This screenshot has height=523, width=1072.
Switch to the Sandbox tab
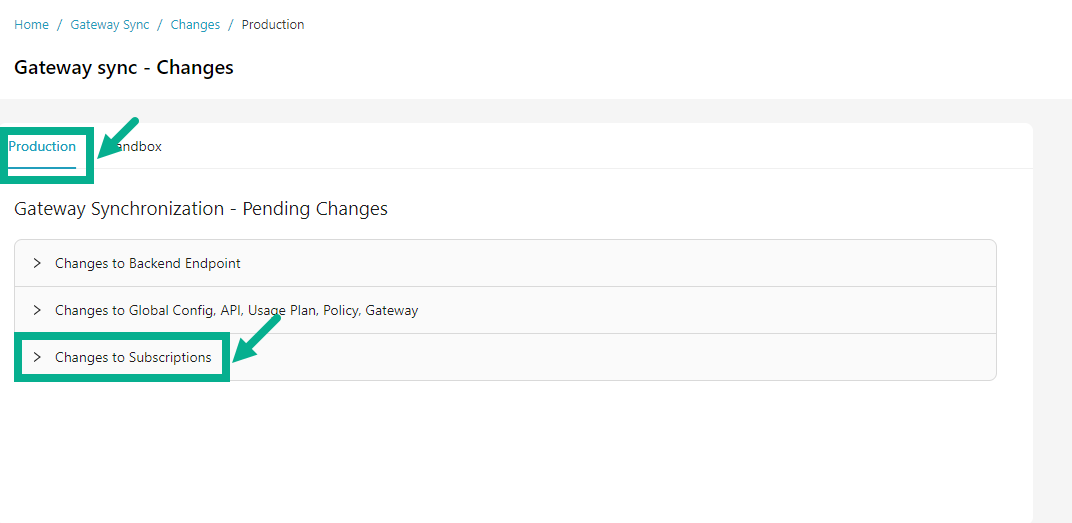(x=140, y=147)
